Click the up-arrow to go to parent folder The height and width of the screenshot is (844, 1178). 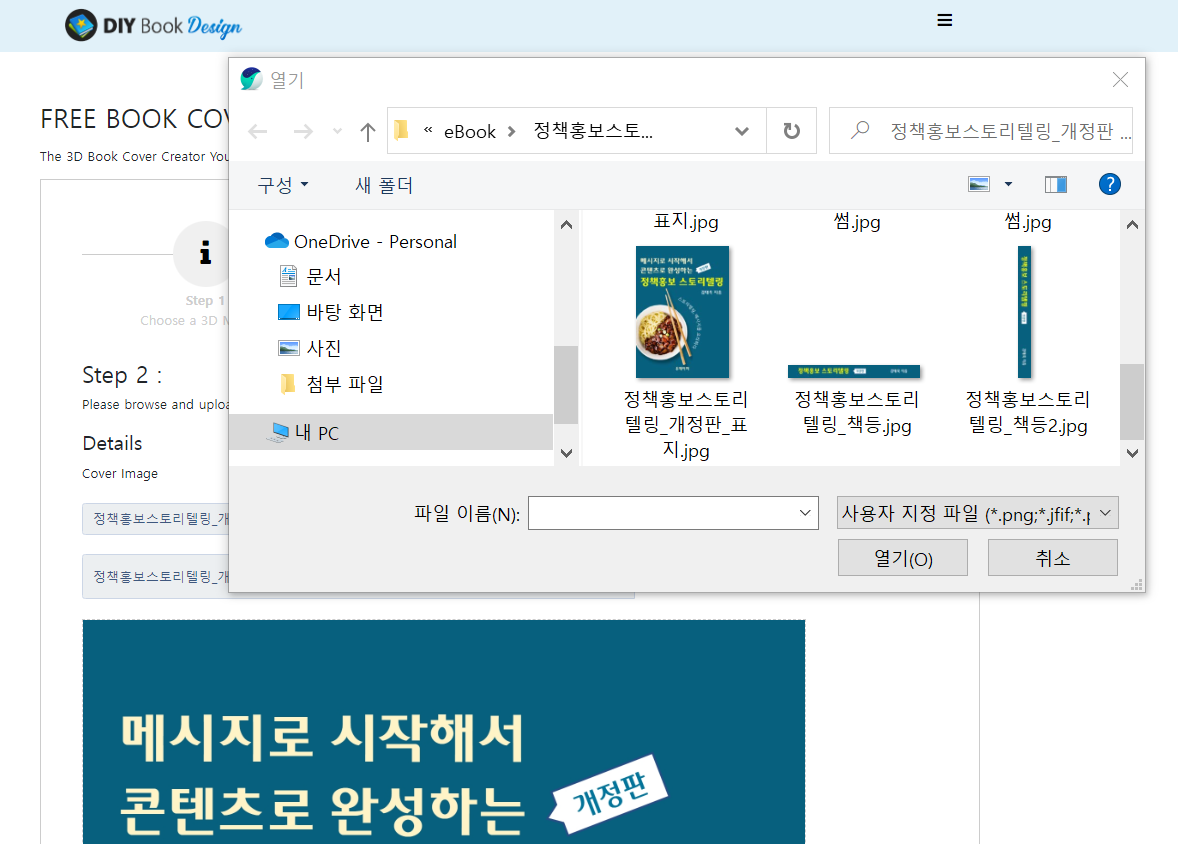pyautogui.click(x=367, y=130)
